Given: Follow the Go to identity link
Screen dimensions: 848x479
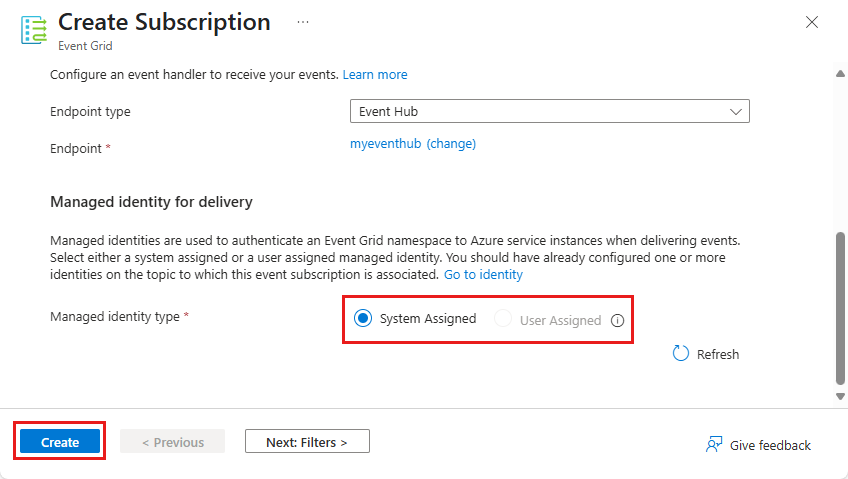Looking at the screenshot, I should point(483,275).
